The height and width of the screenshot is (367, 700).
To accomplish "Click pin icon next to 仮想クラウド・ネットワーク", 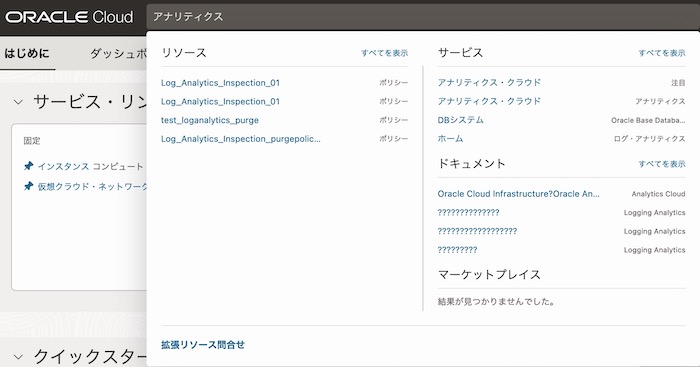I will point(29,186).
